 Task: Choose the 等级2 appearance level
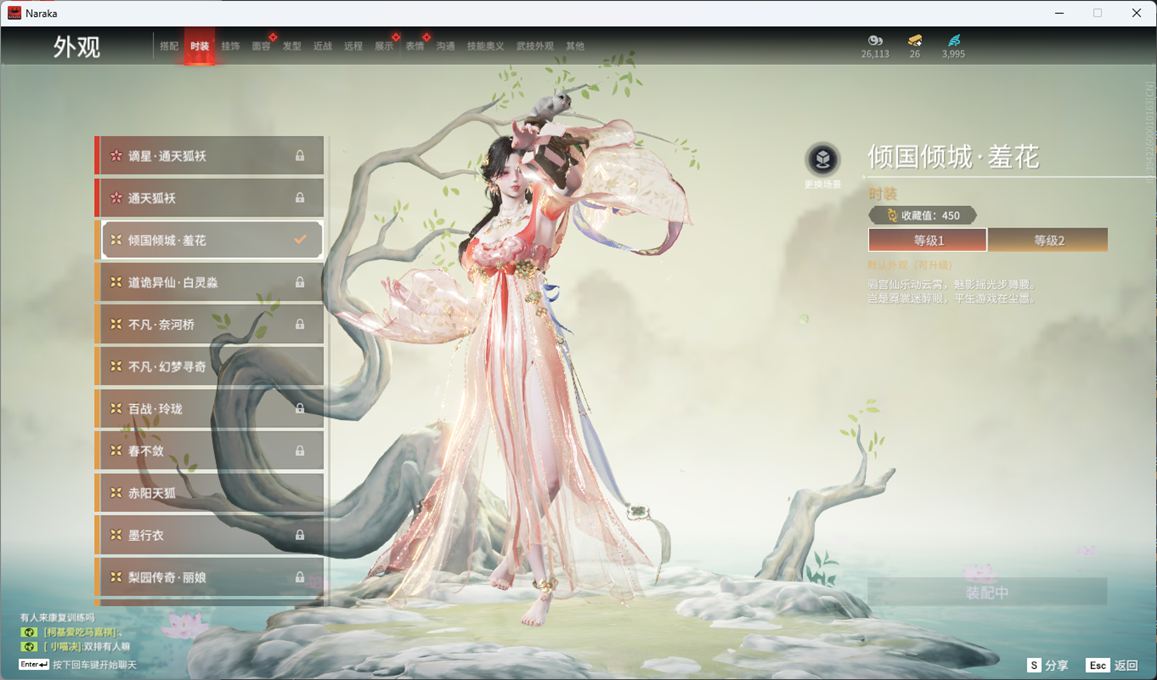tap(1048, 240)
